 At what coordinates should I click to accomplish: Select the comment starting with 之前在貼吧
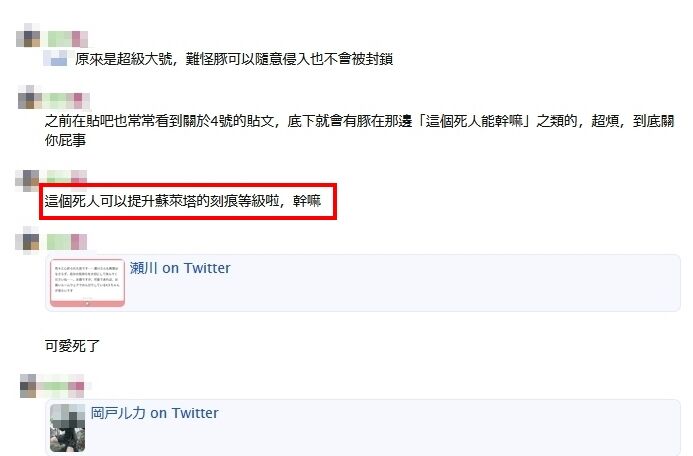tap(359, 130)
